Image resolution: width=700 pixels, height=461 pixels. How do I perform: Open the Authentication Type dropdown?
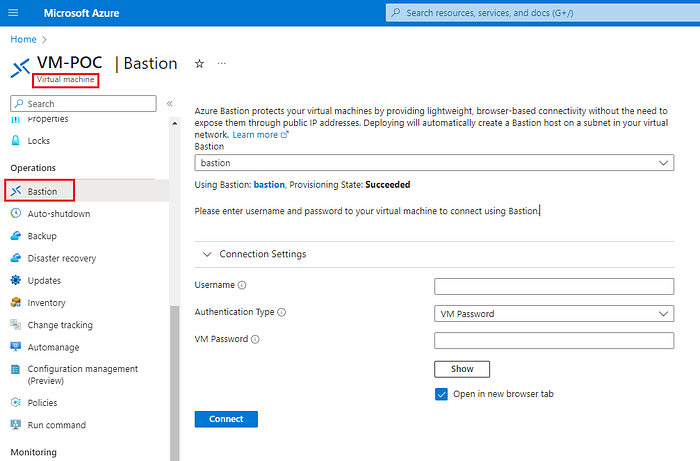point(554,314)
